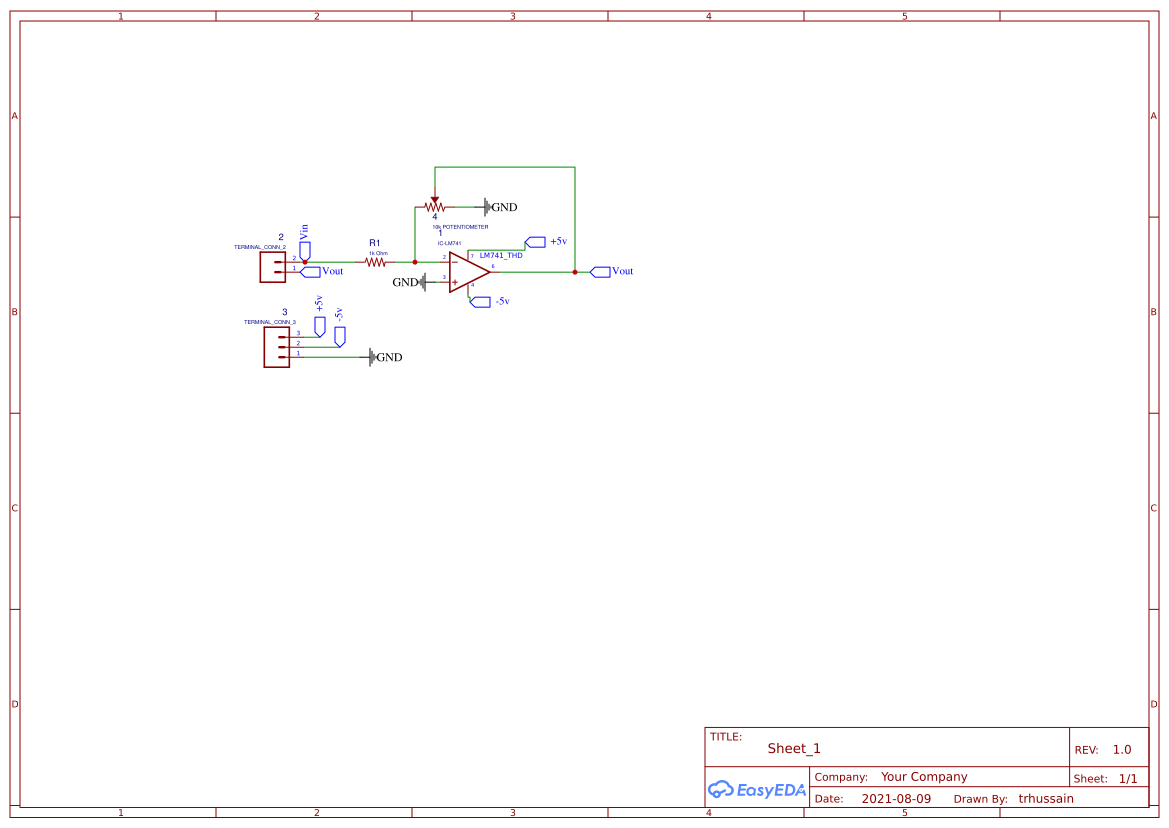Select the TERMINAL_CONN_3 connector symbol

276,348
